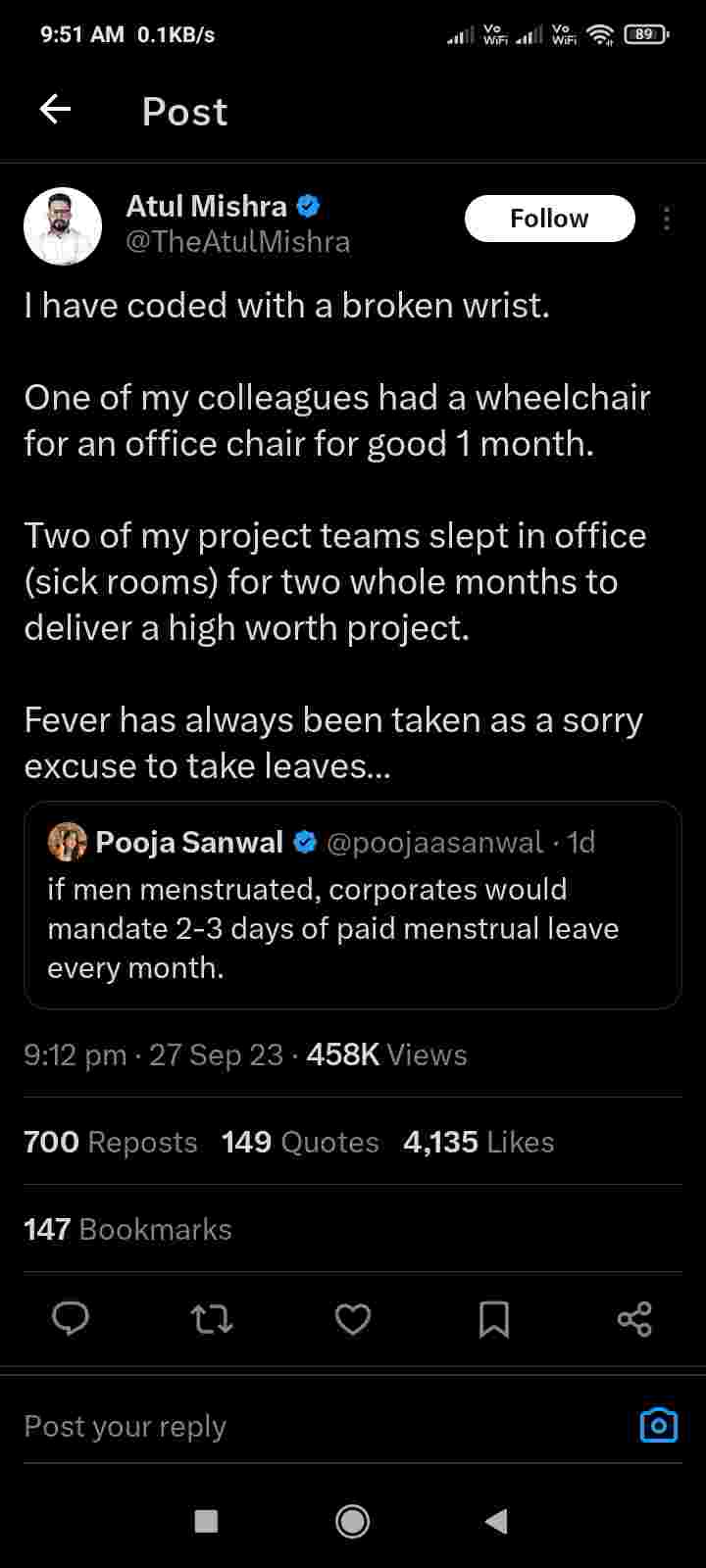This screenshot has height=1568, width=706.
Task: Open Atul Mishra's profile picture
Action: (63, 226)
